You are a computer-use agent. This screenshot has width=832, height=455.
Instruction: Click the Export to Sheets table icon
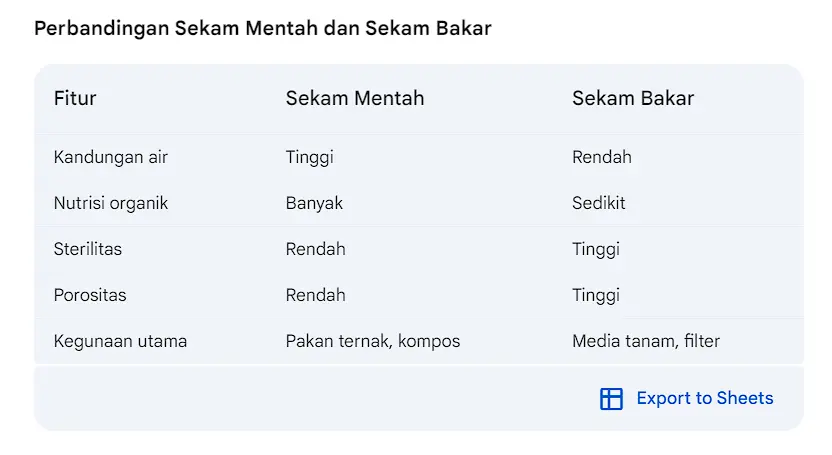(x=611, y=399)
